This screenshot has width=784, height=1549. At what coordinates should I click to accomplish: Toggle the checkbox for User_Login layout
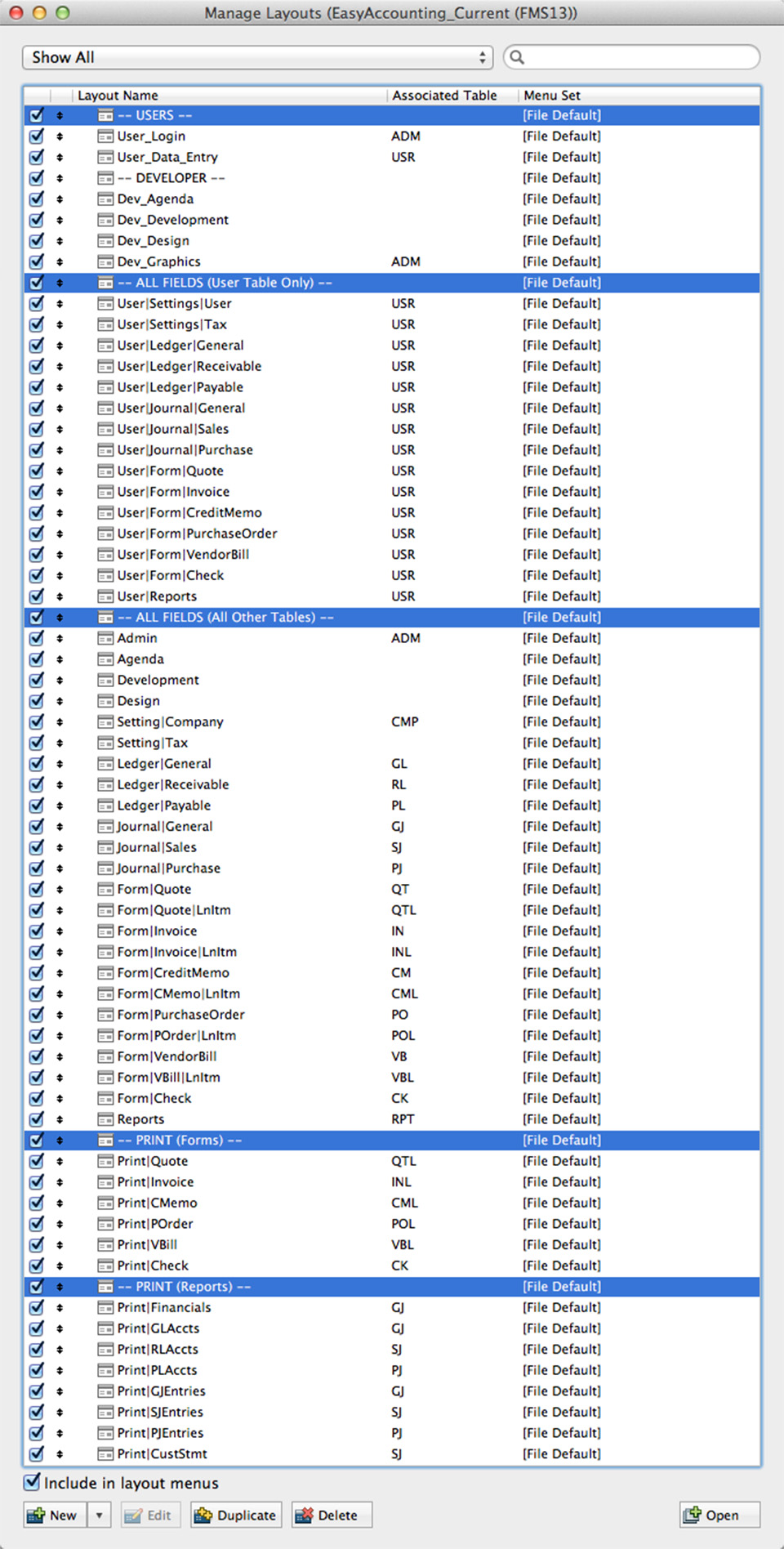point(37,136)
